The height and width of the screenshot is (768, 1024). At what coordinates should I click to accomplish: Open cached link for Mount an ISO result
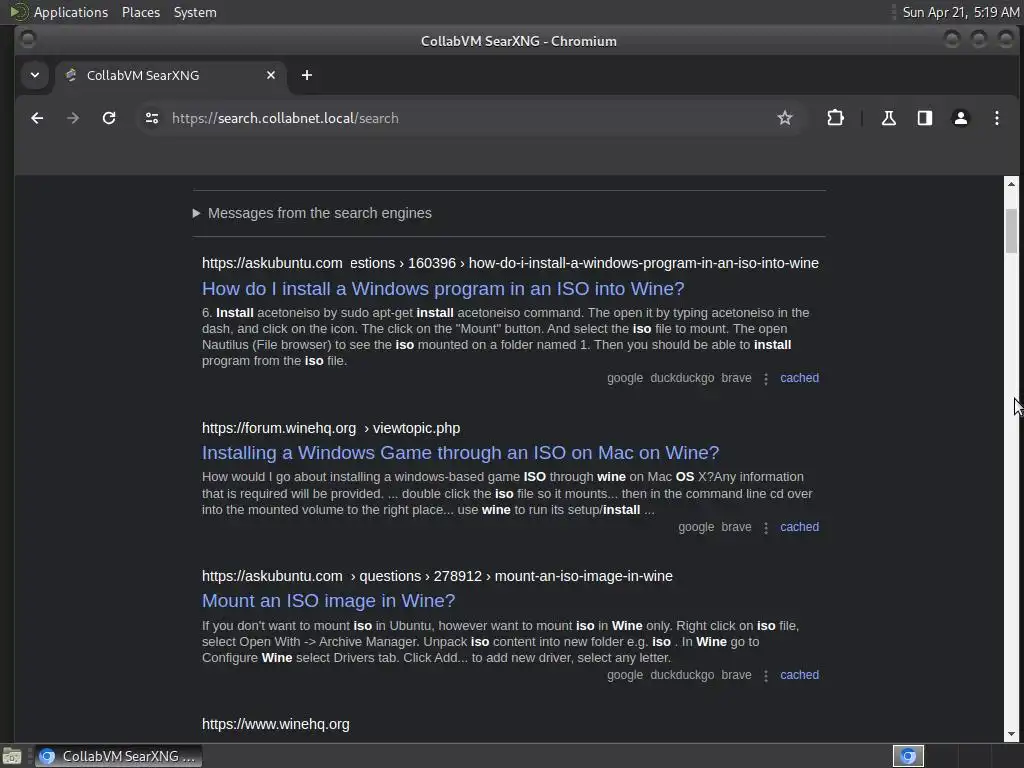point(799,675)
